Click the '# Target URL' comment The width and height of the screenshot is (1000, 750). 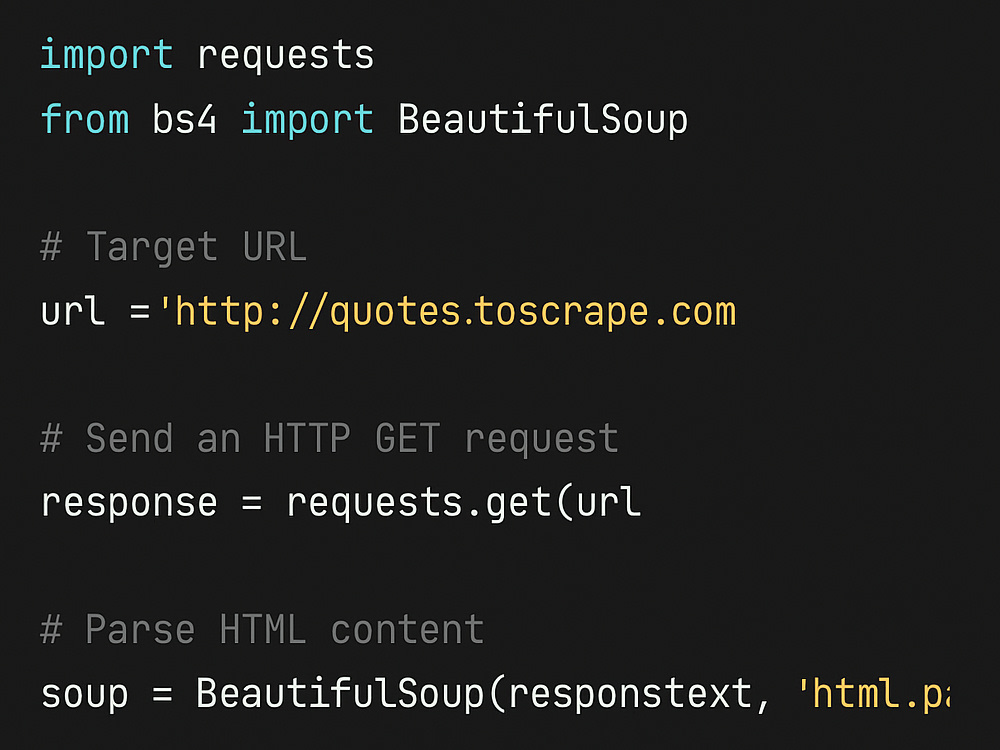click(x=173, y=247)
